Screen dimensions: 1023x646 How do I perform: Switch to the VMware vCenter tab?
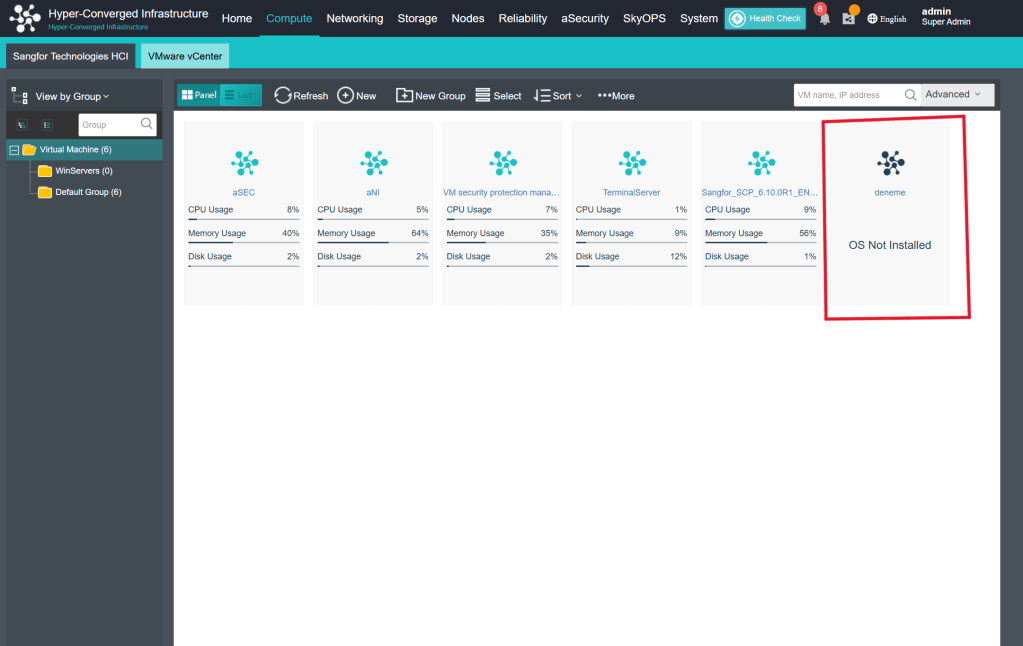coord(185,56)
